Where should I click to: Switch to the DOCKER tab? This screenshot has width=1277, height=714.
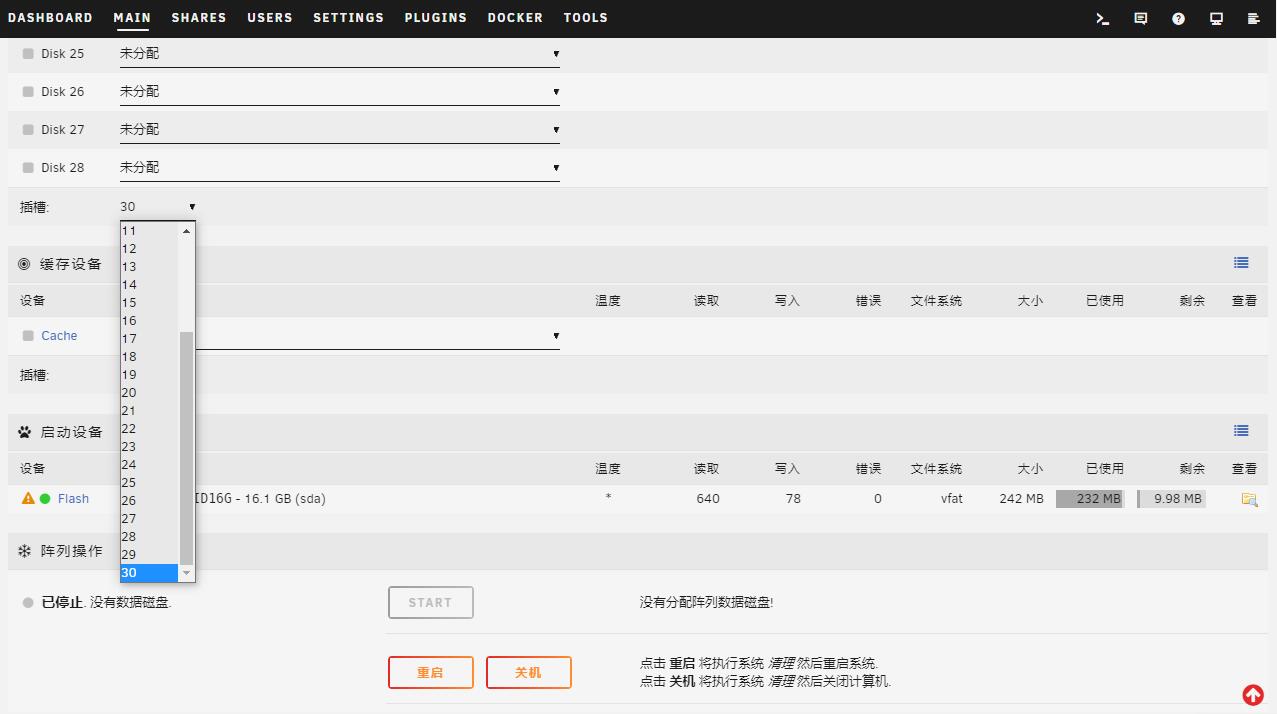(515, 18)
